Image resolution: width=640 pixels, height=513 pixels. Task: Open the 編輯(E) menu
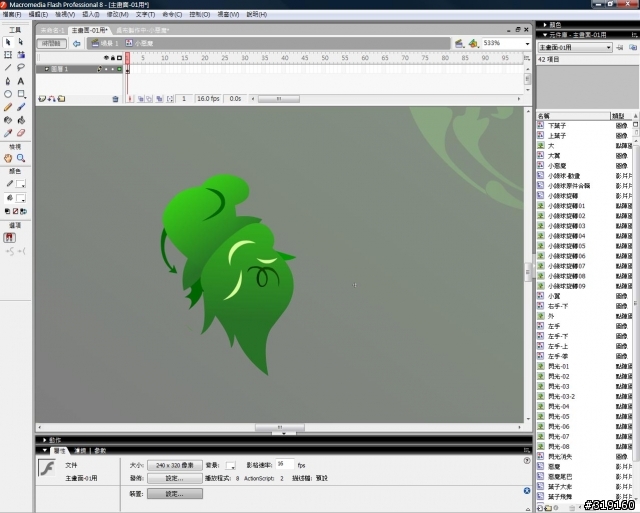(x=38, y=15)
